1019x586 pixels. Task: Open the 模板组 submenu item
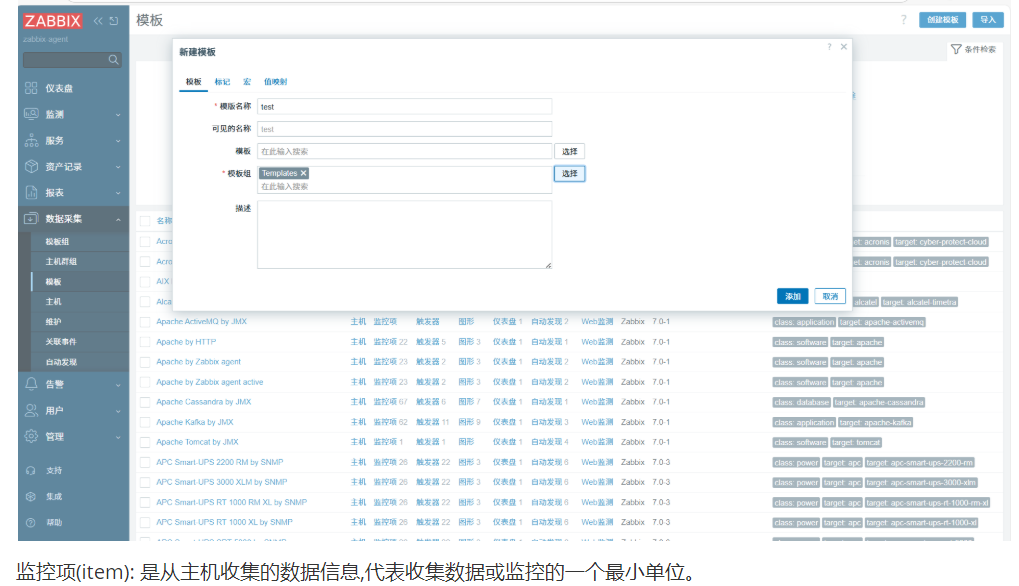pyautogui.click(x=57, y=241)
